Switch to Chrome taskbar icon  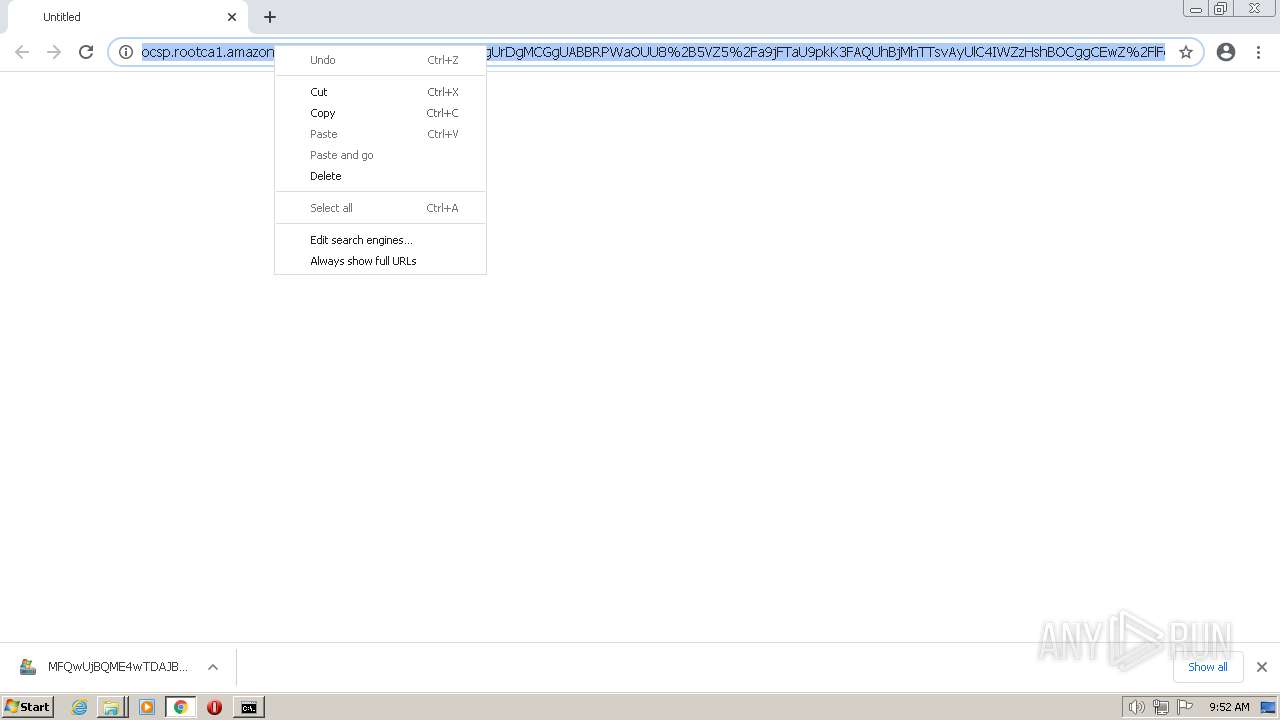181,707
